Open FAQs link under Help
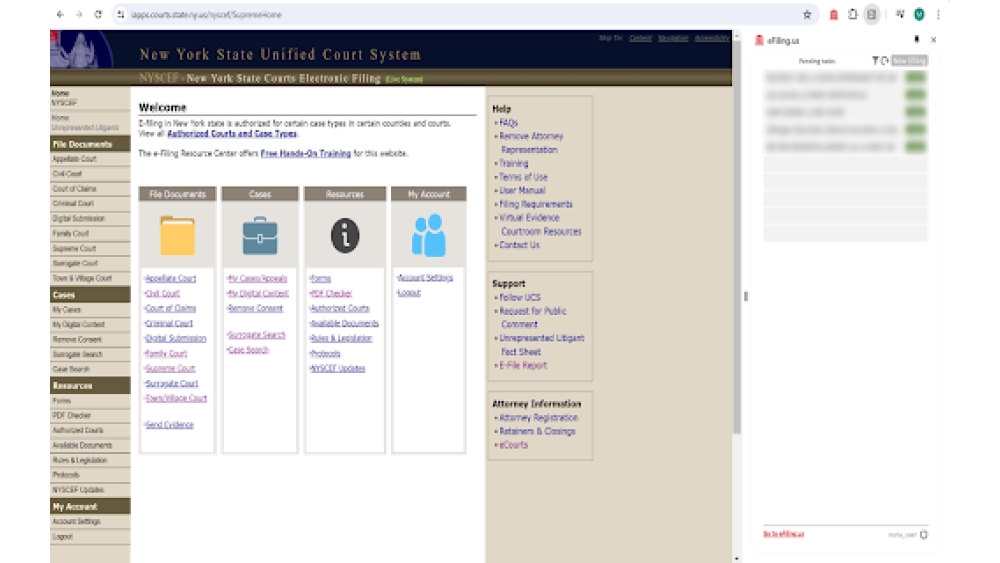 (x=508, y=122)
